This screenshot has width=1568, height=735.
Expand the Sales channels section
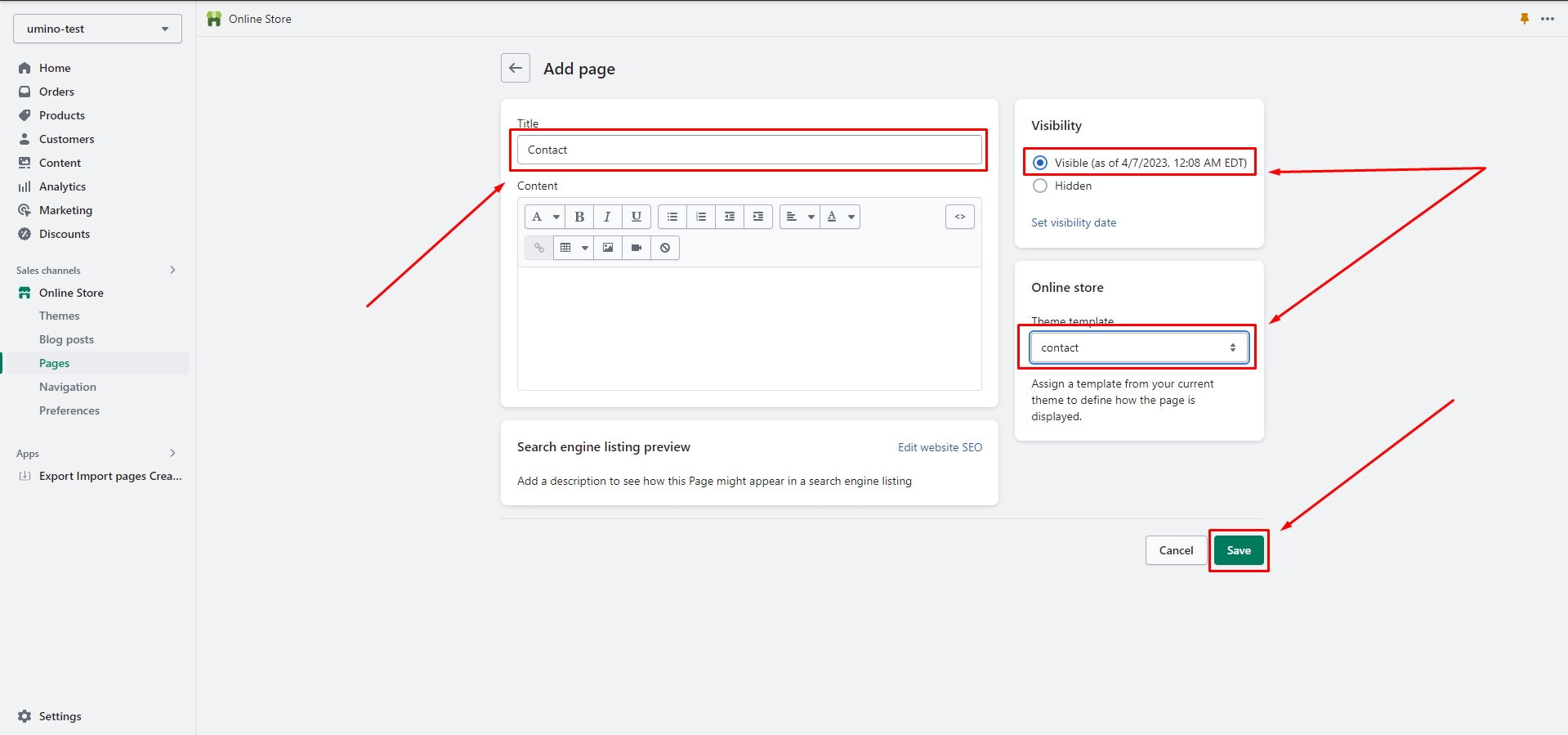(172, 270)
